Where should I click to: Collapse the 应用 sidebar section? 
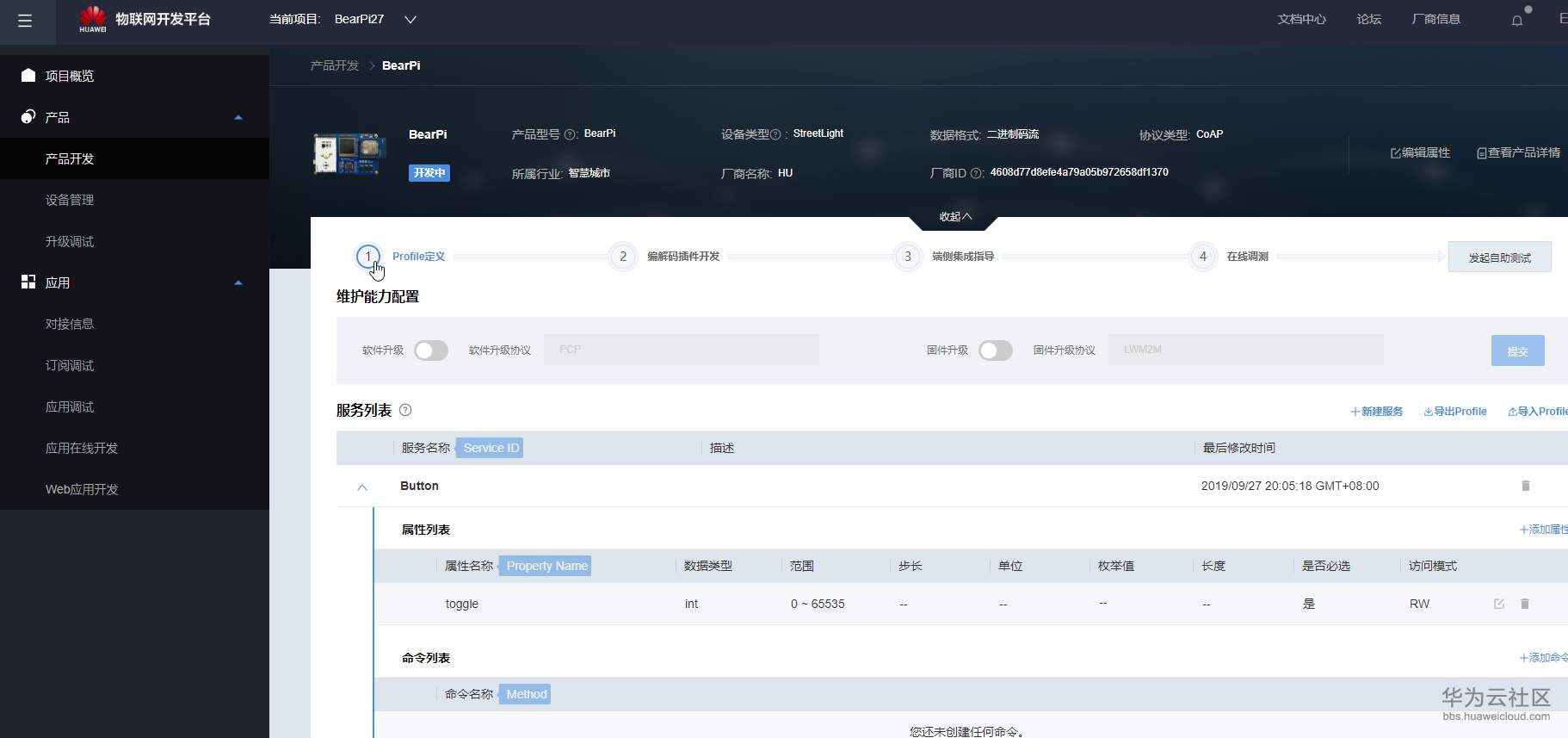click(238, 282)
